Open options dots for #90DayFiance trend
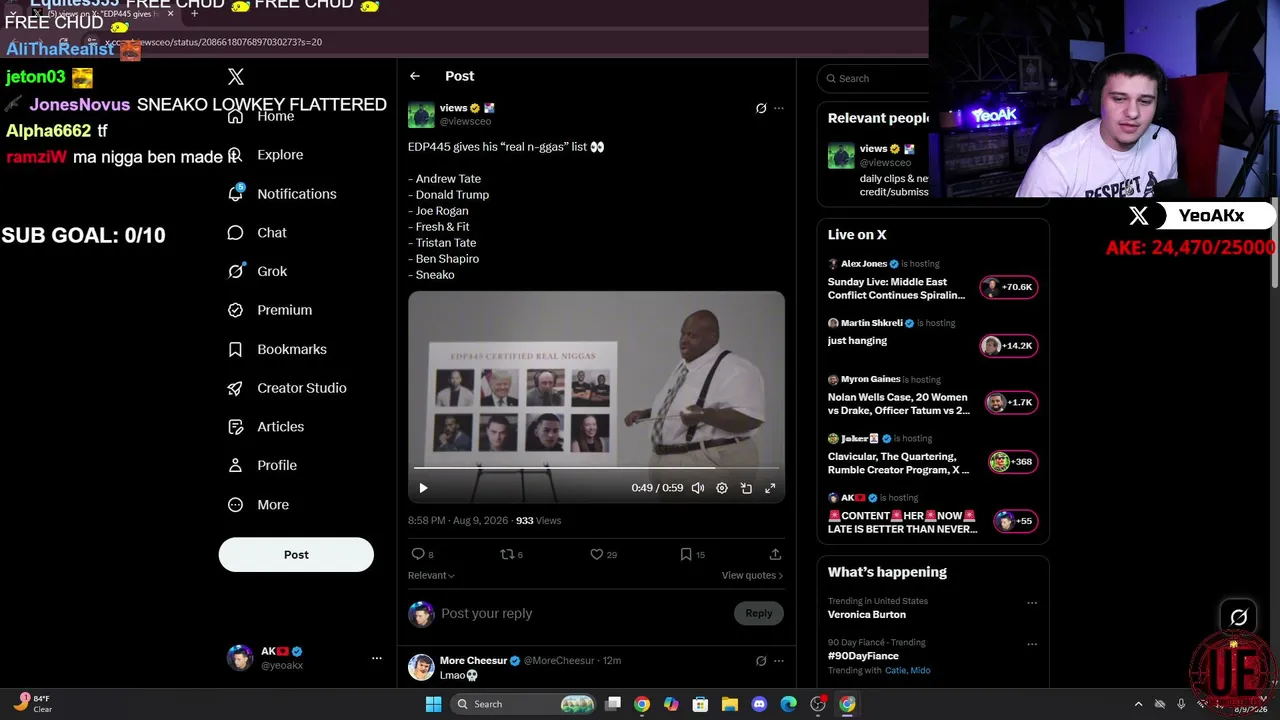 pos(1032,644)
